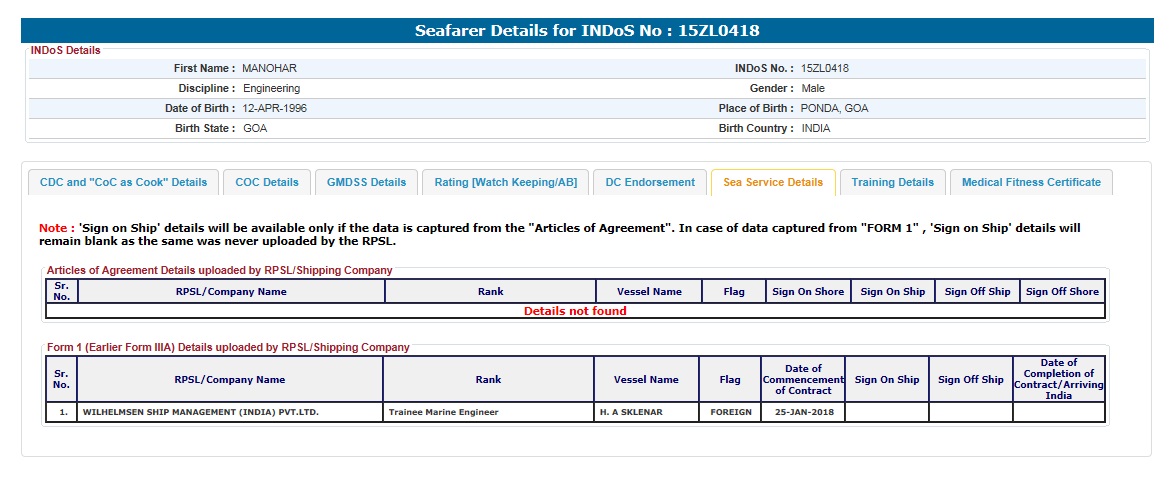
Task: Click the Sea Service Details tab
Action: 773,182
